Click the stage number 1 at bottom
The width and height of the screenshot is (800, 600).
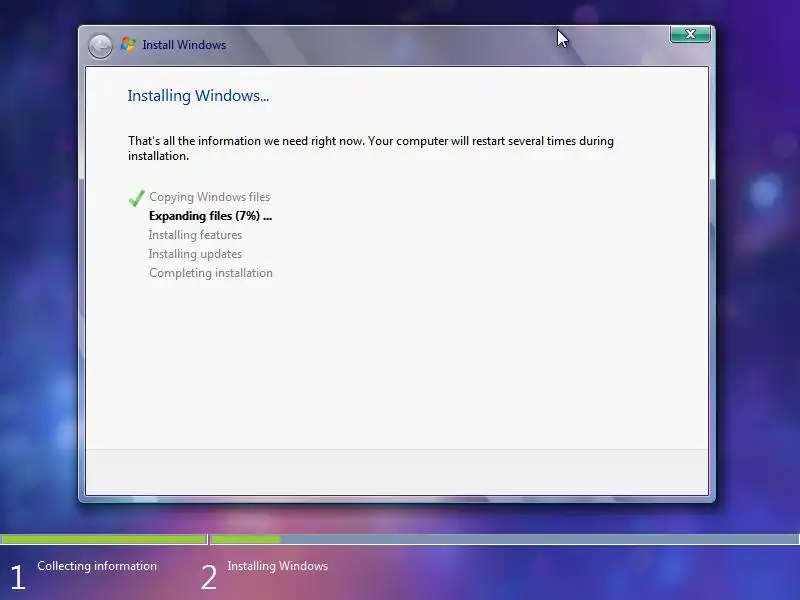(x=17, y=578)
